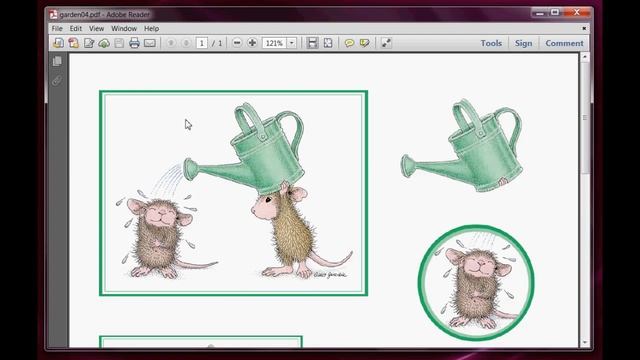Click the Edit/sign document toolbar icon

click(x=89, y=43)
